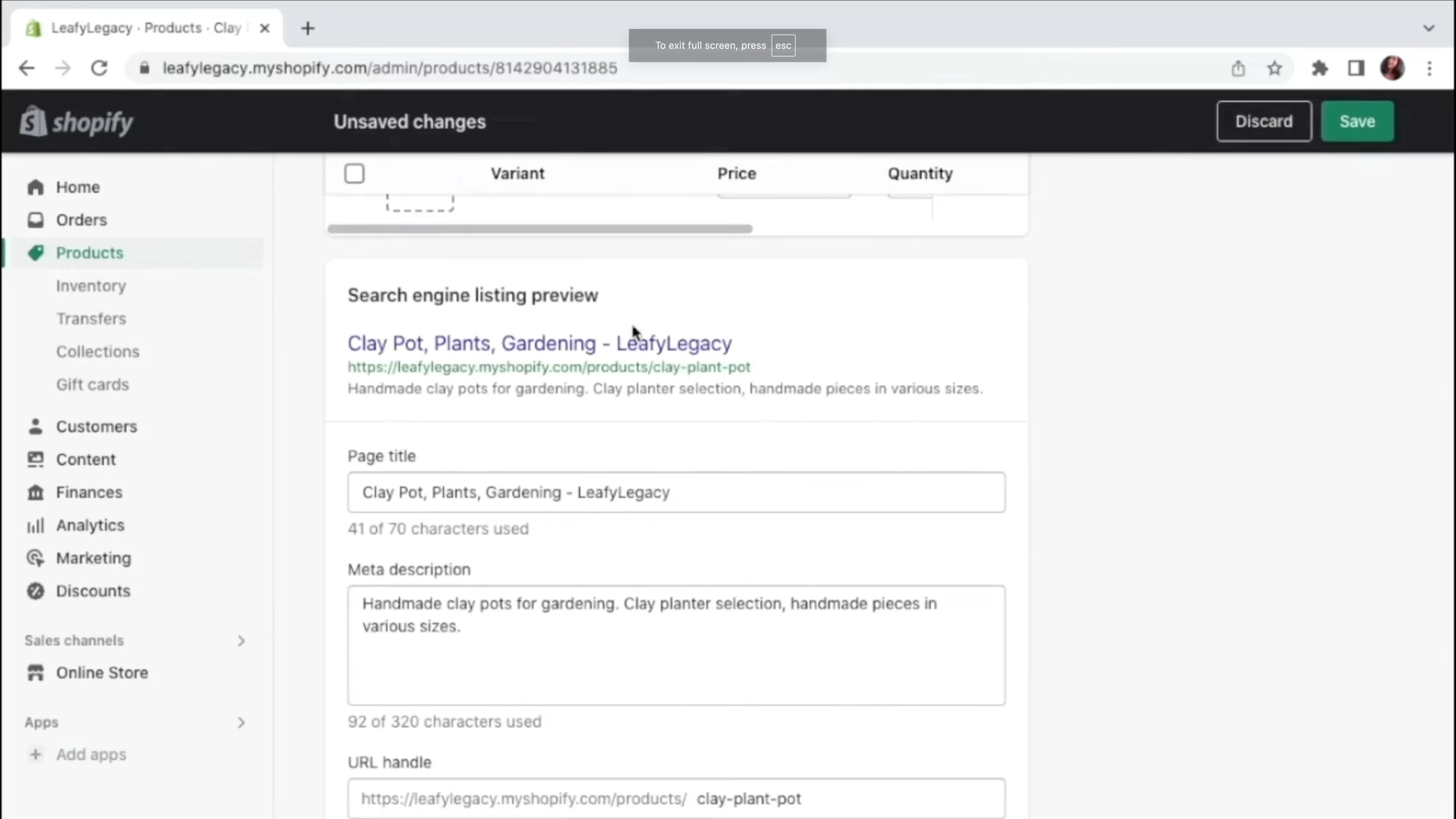This screenshot has width=1456, height=819.
Task: Open Chrome three-dot menu
Action: click(1429, 68)
